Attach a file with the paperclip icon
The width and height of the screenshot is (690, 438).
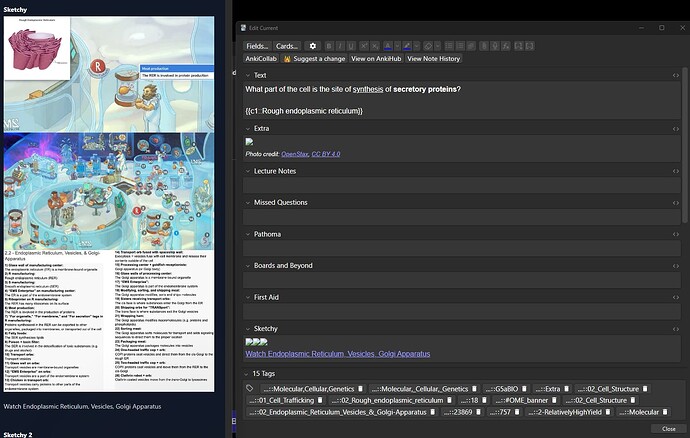click(x=484, y=46)
